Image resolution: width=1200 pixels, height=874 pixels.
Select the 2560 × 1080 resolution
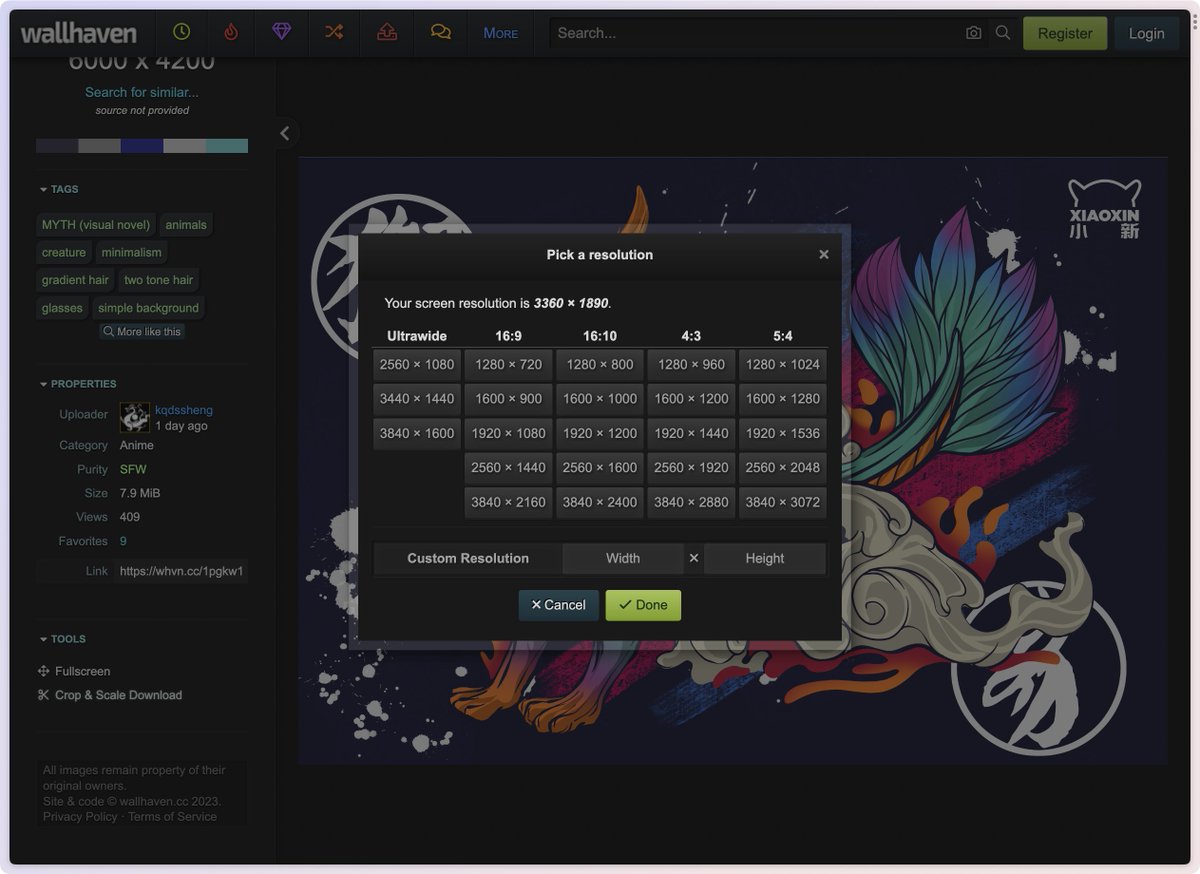click(x=417, y=364)
